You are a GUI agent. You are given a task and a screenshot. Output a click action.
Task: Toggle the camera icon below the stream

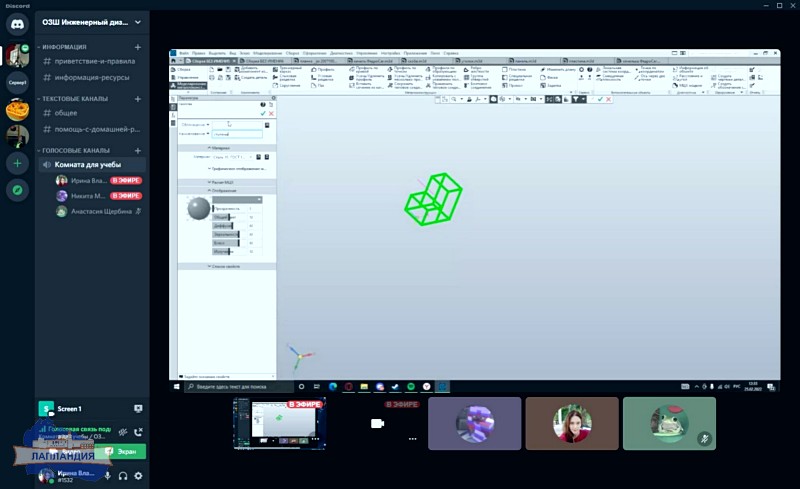(378, 424)
